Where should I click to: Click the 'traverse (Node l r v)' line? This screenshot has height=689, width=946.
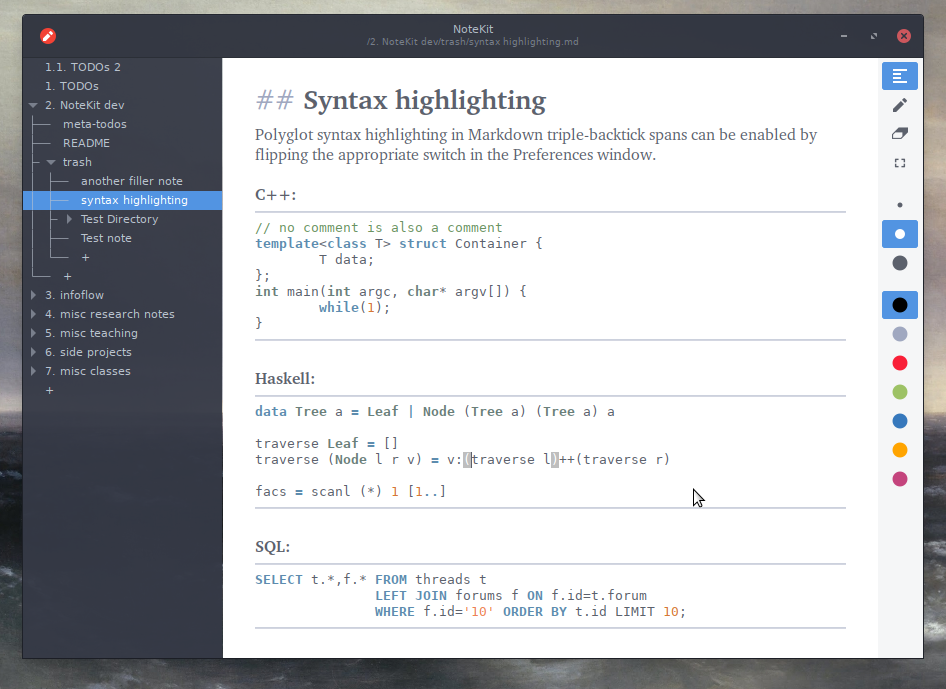coord(462,459)
